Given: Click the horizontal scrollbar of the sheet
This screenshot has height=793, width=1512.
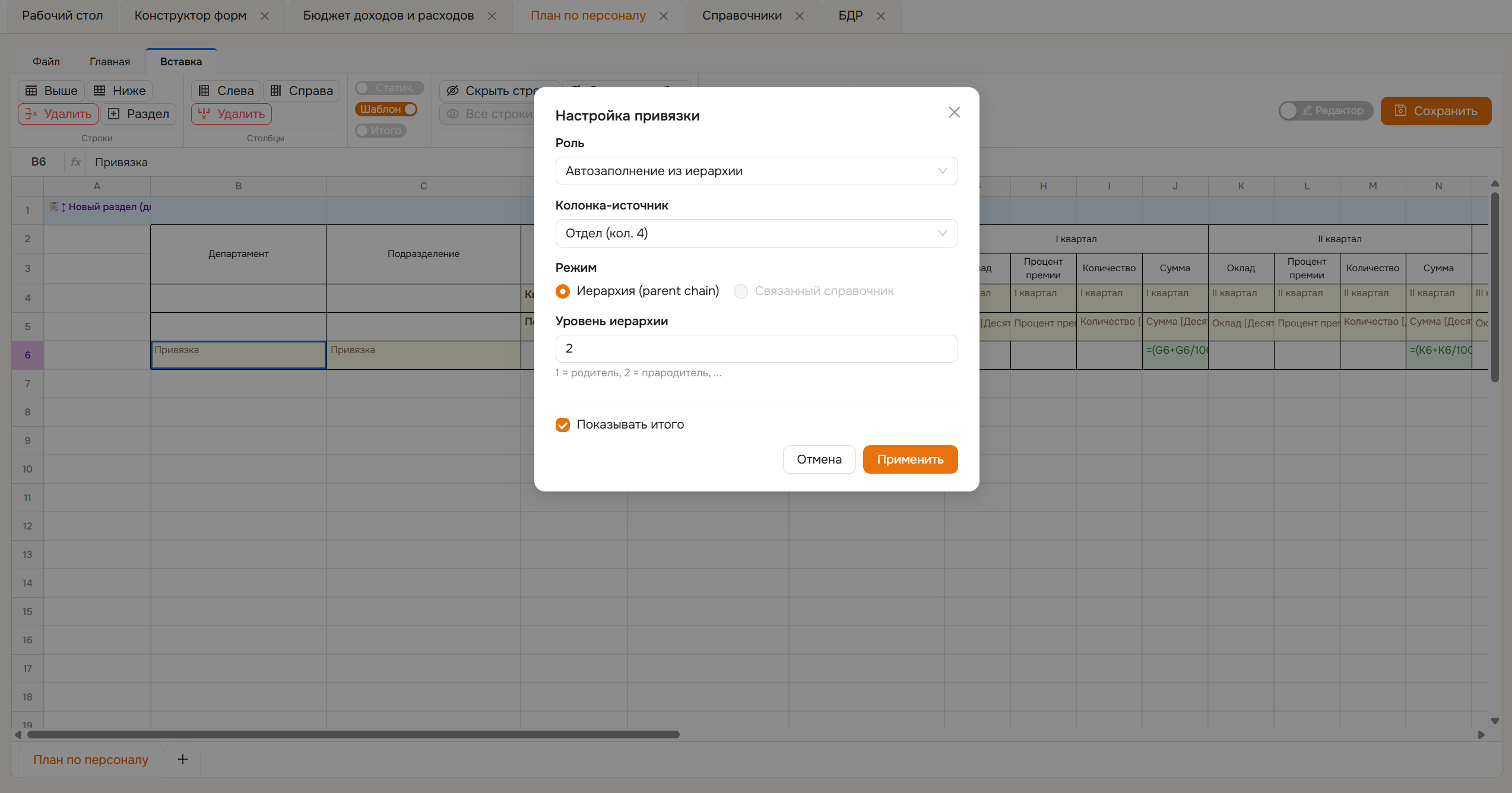Looking at the screenshot, I should pos(353,735).
